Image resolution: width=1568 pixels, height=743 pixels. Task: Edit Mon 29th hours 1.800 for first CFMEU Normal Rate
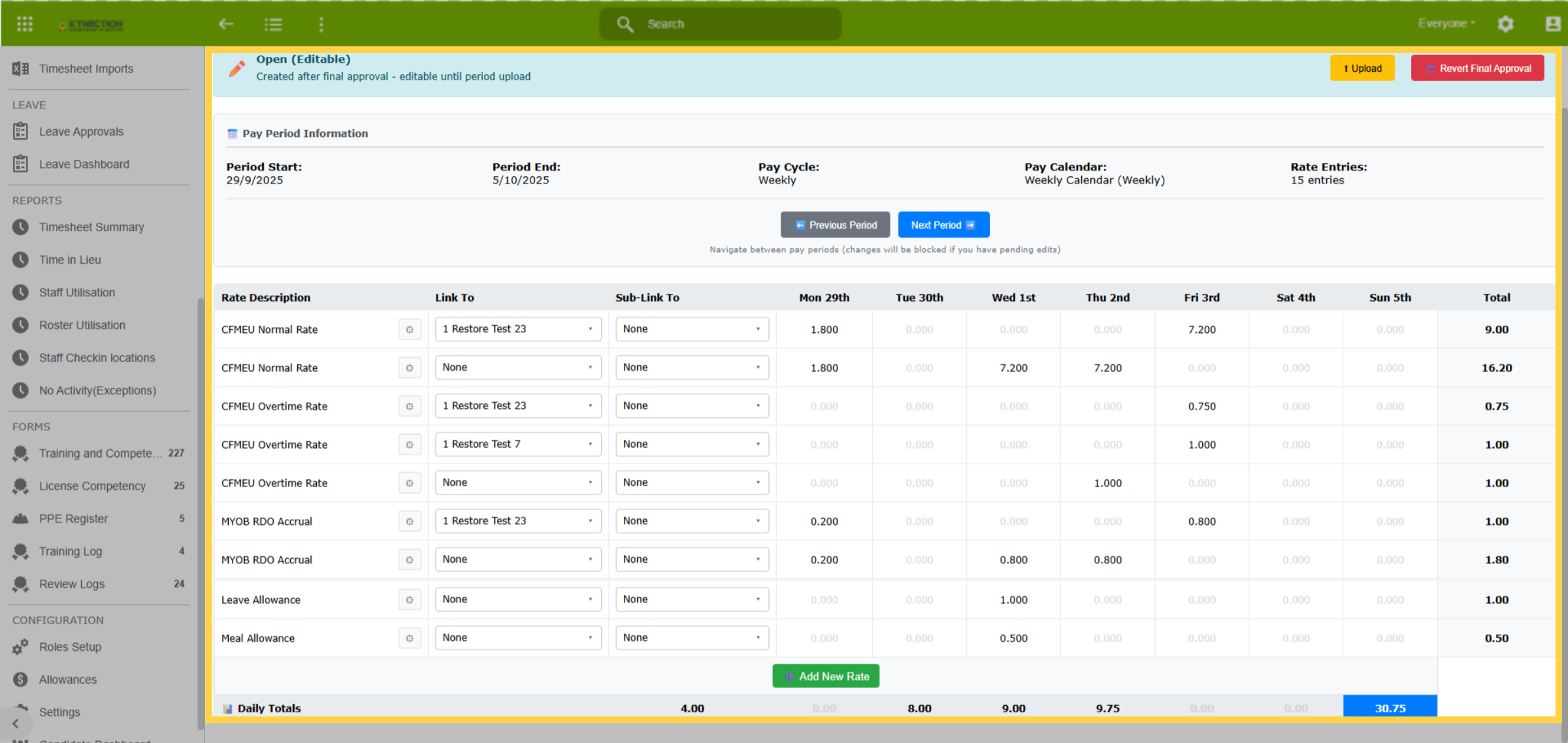click(824, 330)
